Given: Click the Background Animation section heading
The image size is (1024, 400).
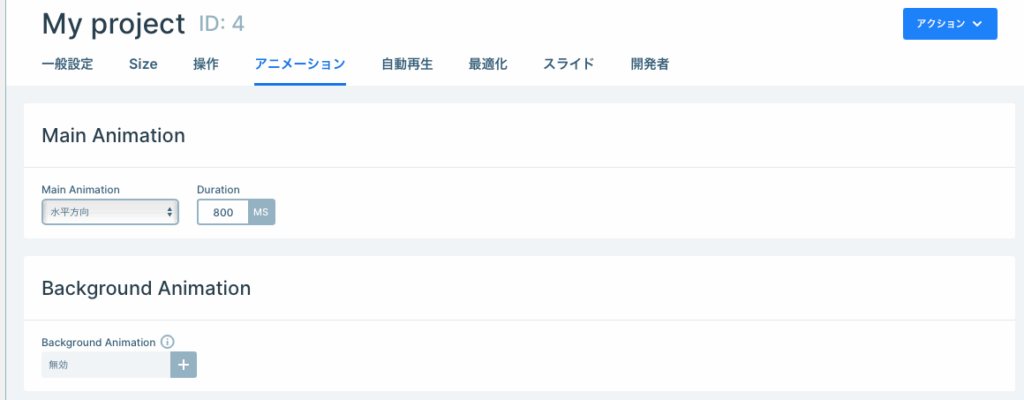Looking at the screenshot, I should click(146, 288).
